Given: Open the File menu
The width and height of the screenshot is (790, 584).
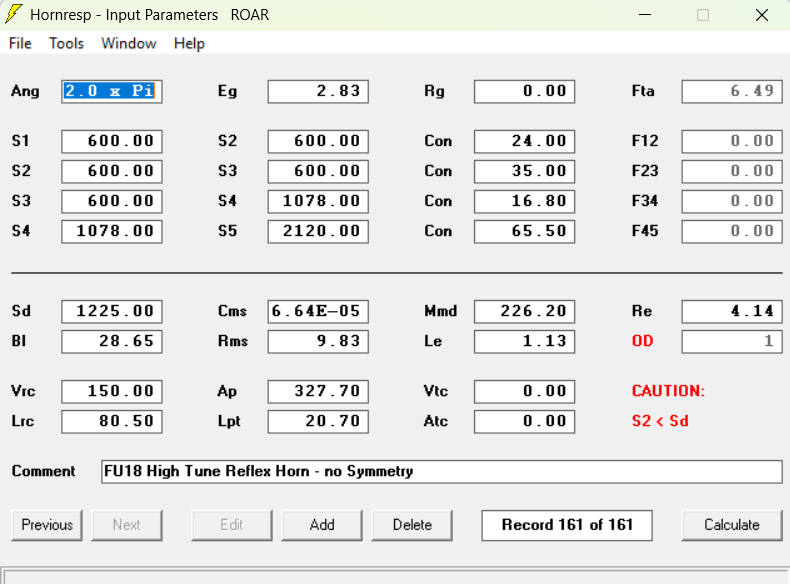Looking at the screenshot, I should click(20, 43).
